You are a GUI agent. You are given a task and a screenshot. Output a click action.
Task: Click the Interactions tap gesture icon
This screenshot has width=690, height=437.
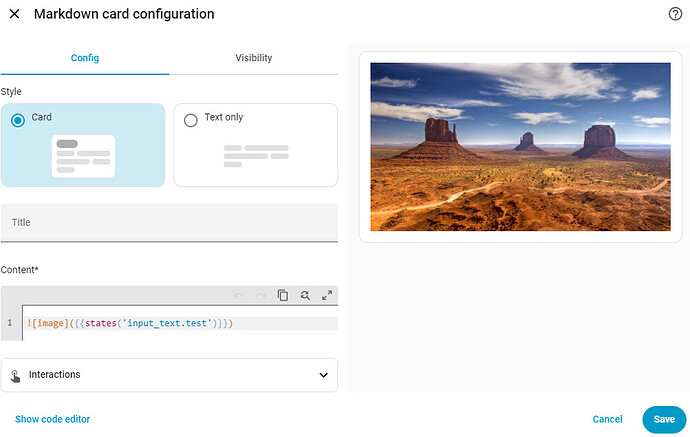[x=15, y=376]
